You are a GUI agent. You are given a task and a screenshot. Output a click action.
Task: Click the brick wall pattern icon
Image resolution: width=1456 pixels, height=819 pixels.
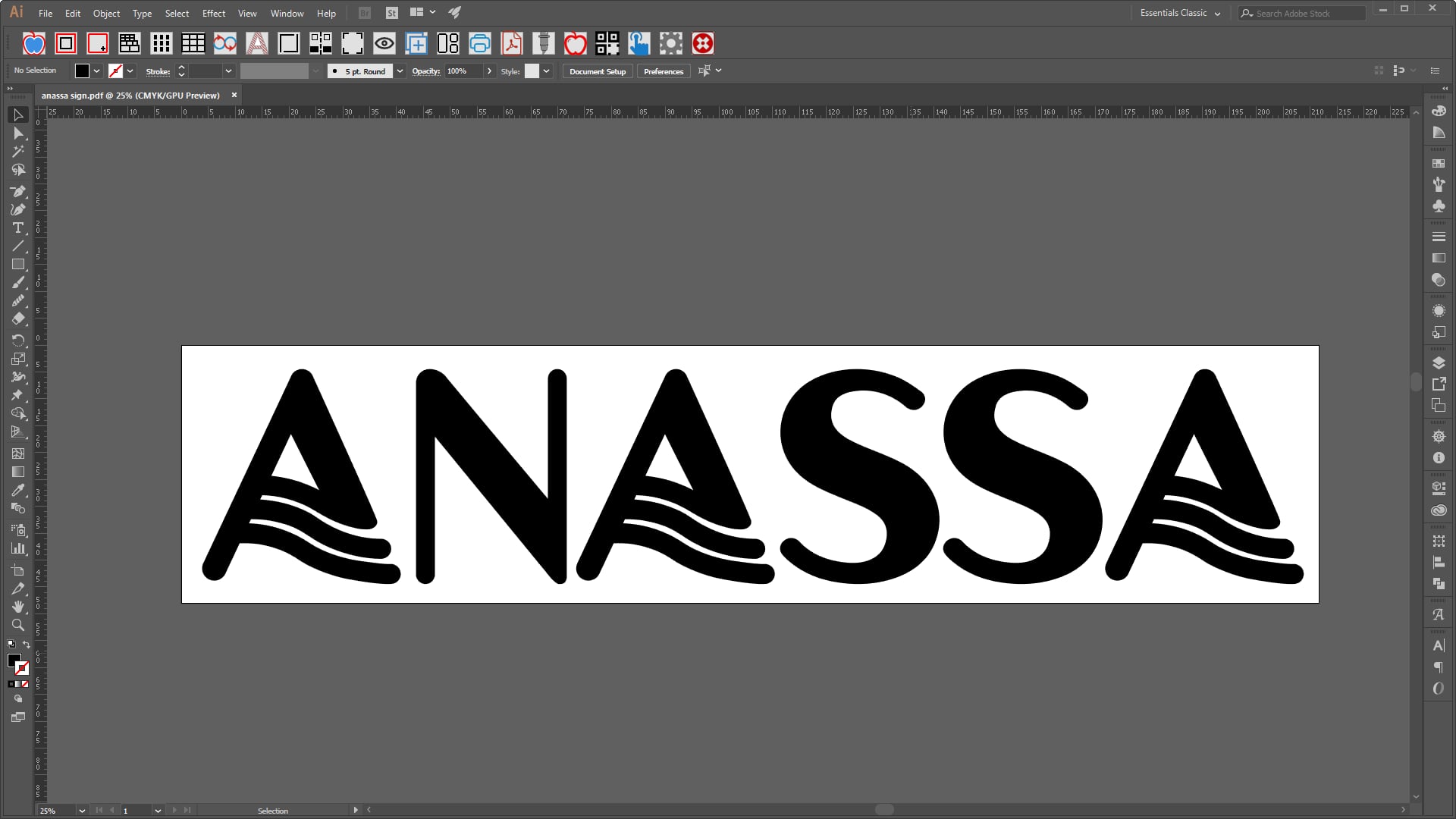(130, 43)
